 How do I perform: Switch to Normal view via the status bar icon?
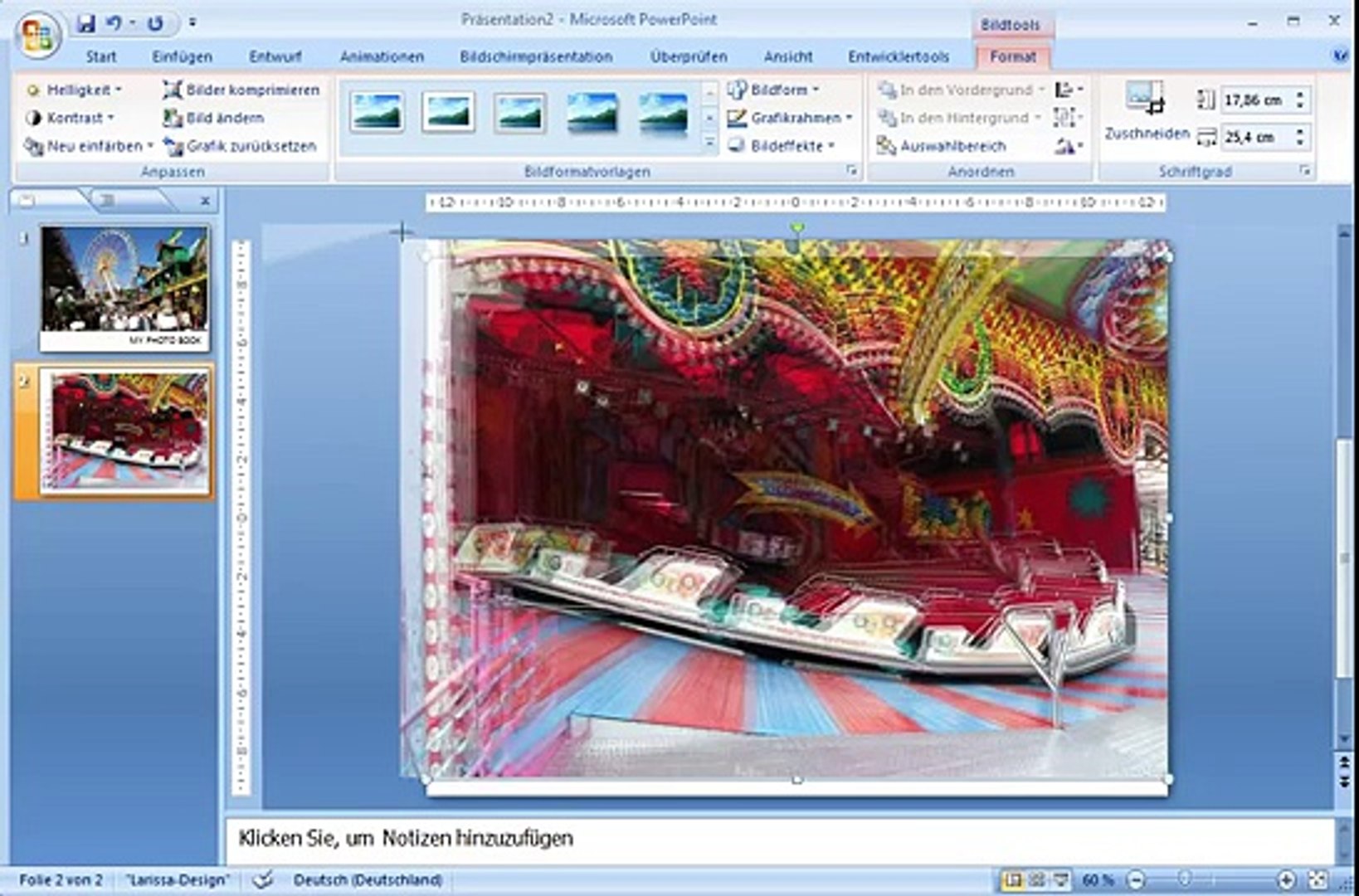(x=1012, y=880)
